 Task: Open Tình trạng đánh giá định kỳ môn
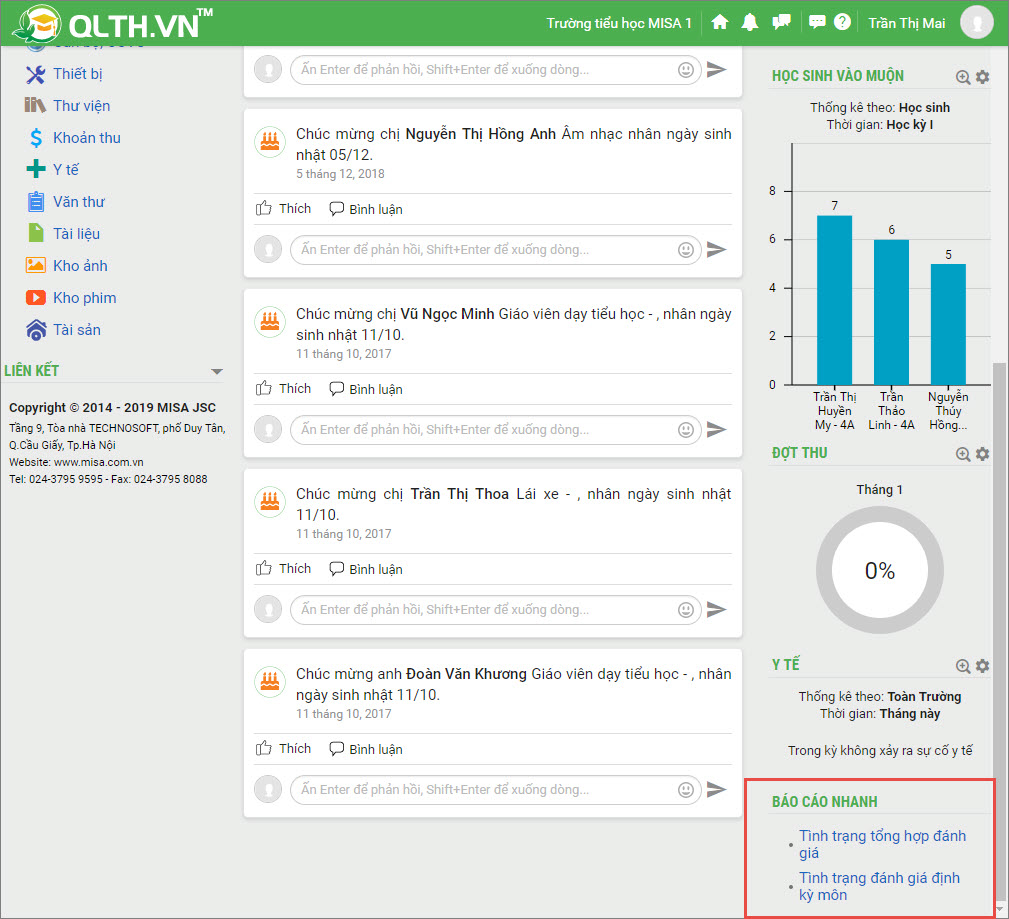point(879,886)
